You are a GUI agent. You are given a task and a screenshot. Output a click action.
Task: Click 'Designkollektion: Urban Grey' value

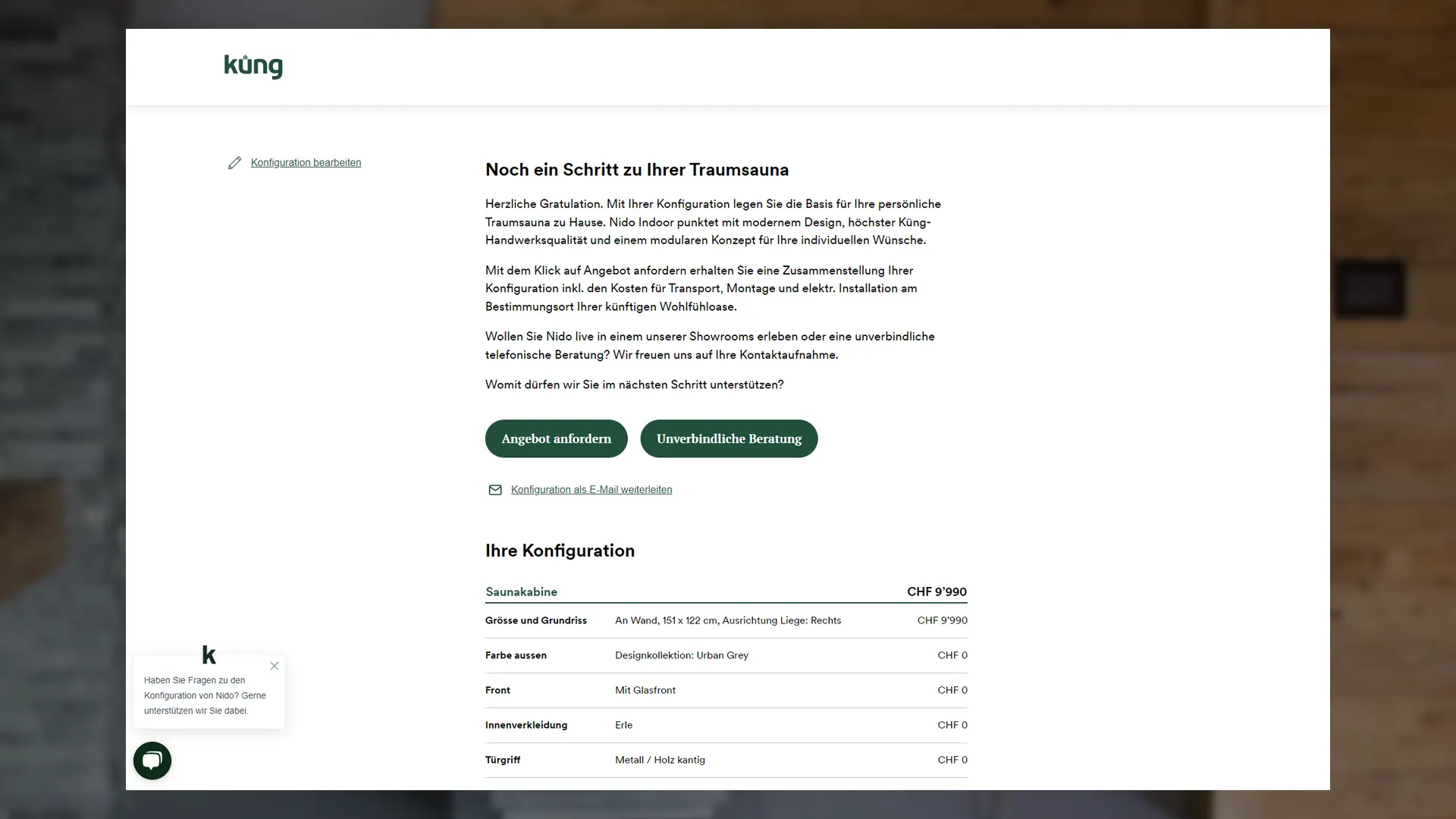682,655
